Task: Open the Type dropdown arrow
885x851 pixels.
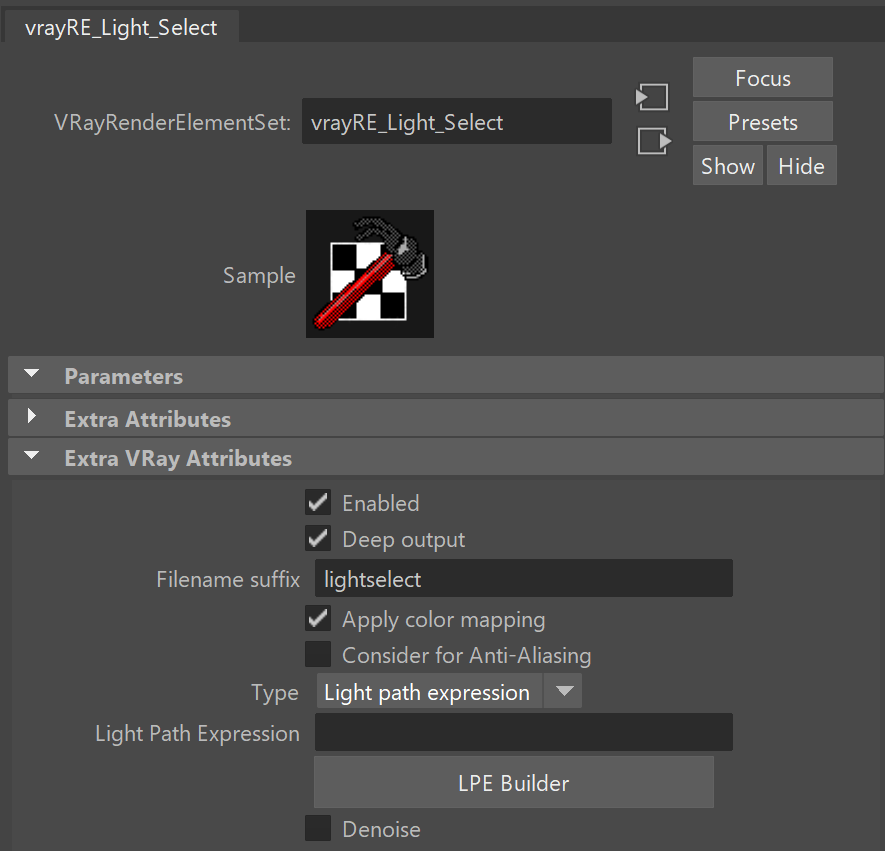Action: pos(563,691)
